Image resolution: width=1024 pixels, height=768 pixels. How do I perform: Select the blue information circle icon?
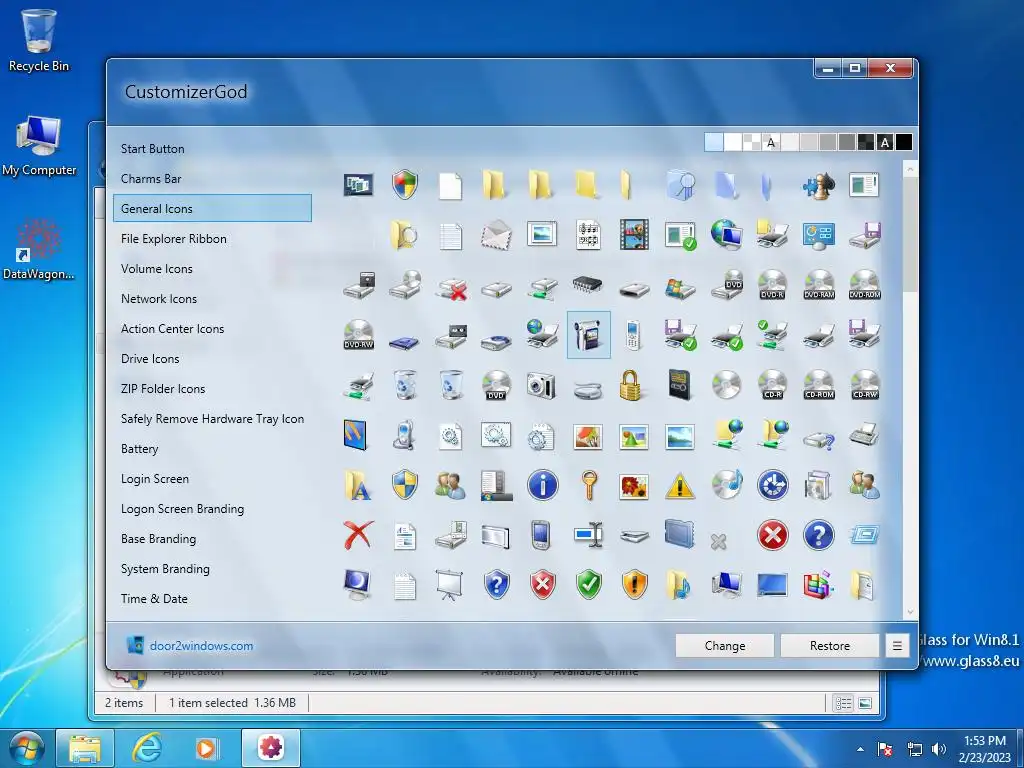pos(543,485)
